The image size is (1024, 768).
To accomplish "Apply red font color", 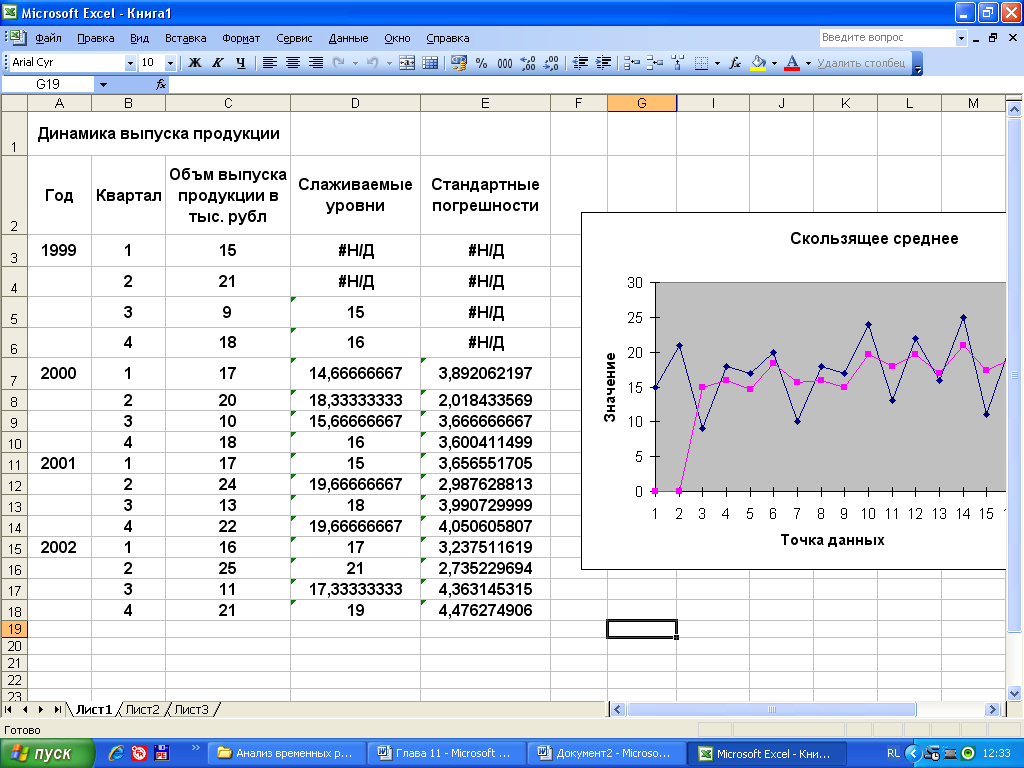I will point(792,63).
